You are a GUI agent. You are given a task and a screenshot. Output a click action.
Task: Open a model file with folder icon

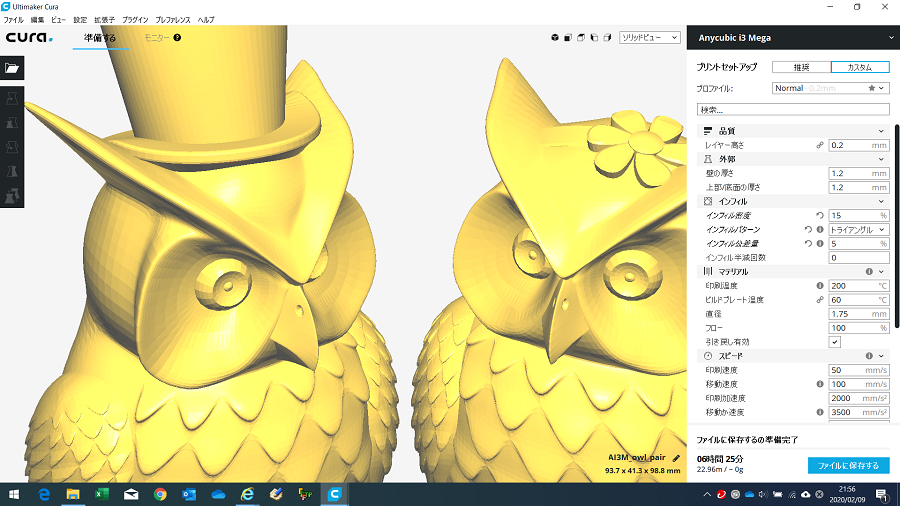[x=12, y=68]
